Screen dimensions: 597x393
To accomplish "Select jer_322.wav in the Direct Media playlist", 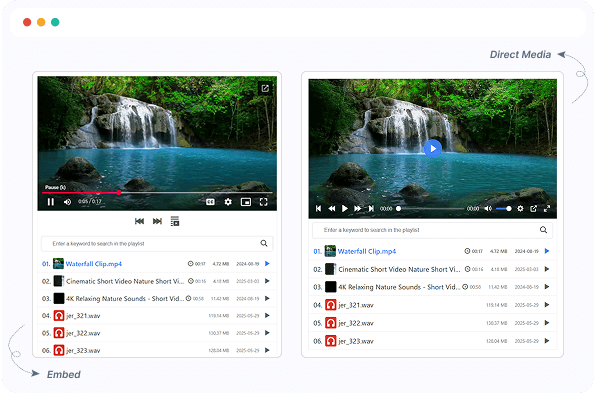I will tap(356, 323).
